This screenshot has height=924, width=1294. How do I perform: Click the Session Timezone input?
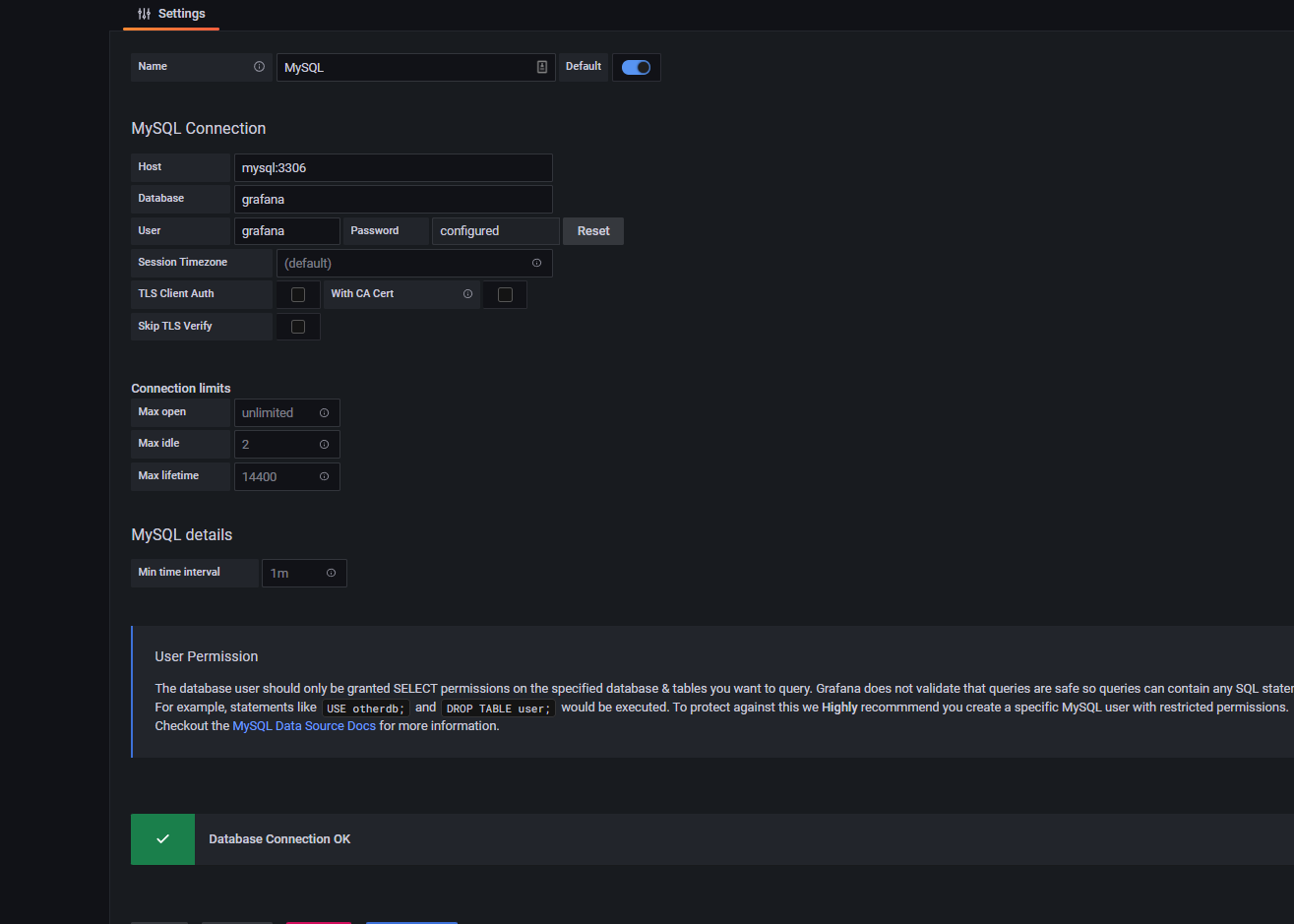tap(414, 263)
